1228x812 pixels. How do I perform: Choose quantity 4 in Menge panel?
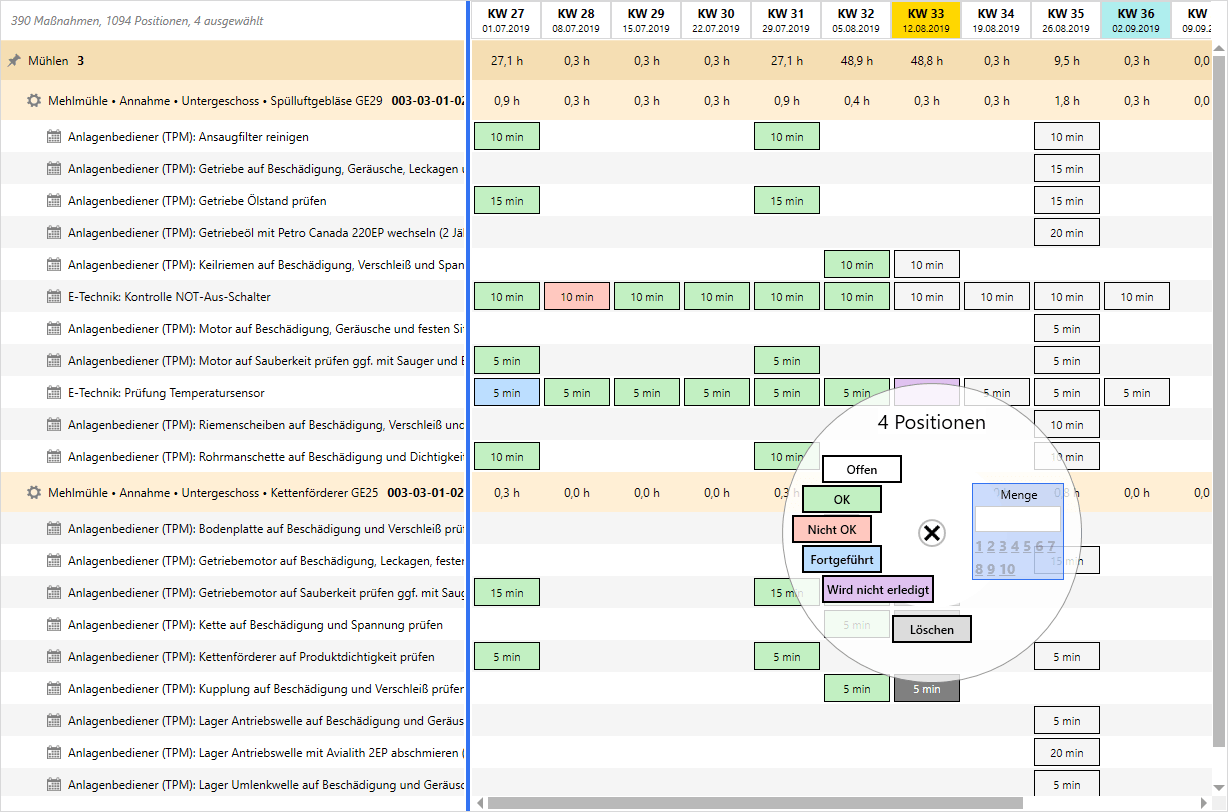[x=1015, y=546]
